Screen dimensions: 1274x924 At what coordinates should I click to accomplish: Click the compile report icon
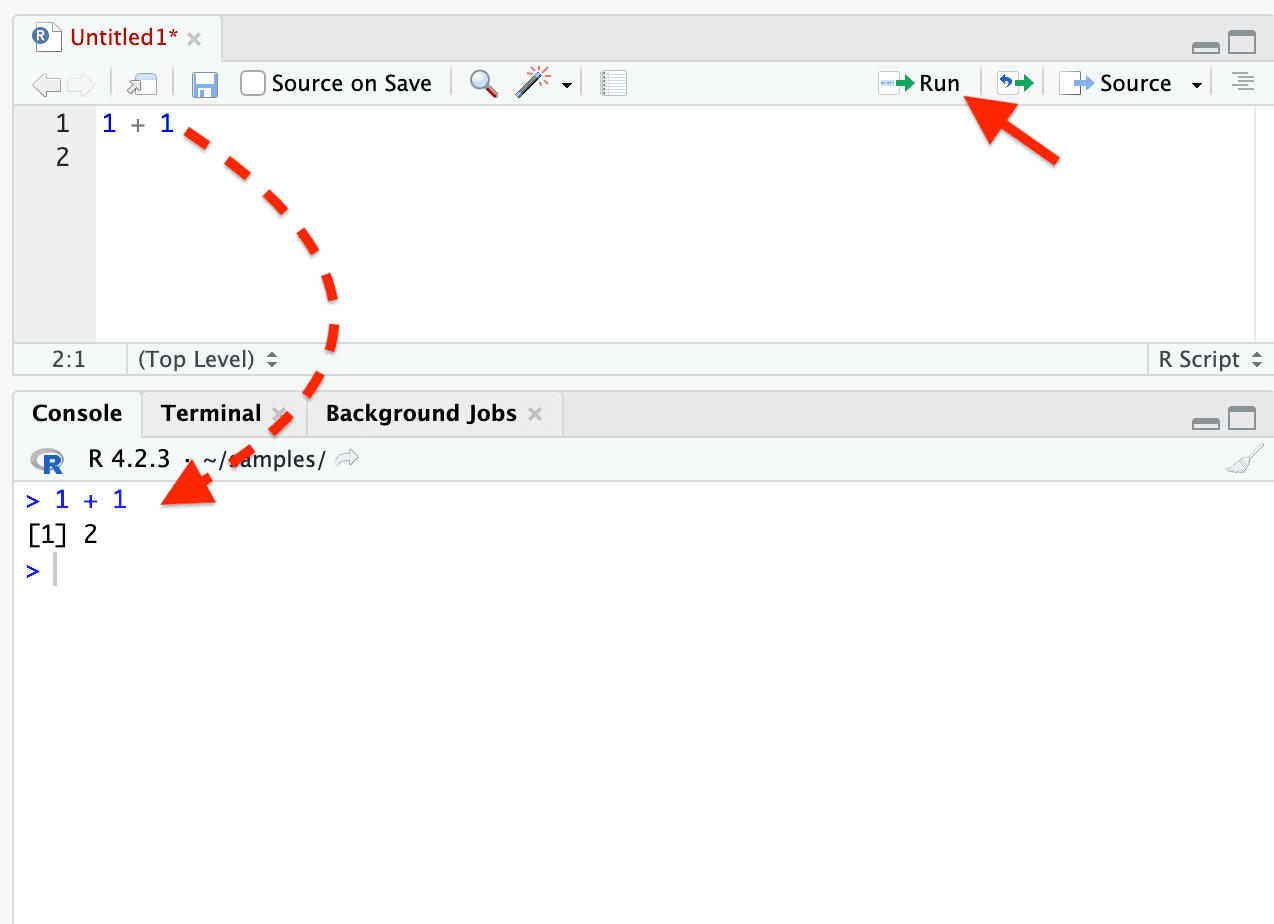point(613,83)
